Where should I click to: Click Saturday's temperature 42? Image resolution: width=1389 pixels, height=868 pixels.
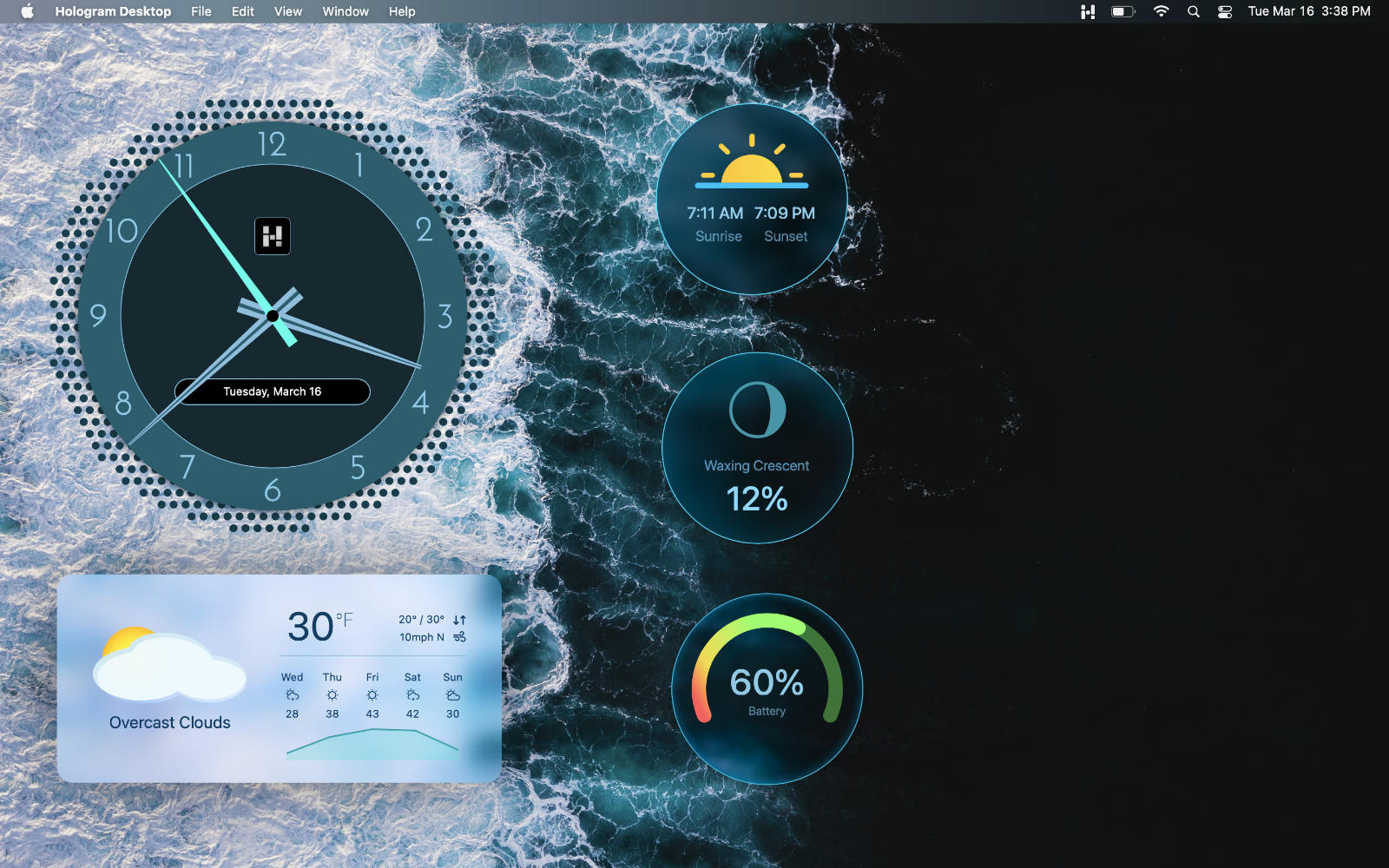[412, 713]
